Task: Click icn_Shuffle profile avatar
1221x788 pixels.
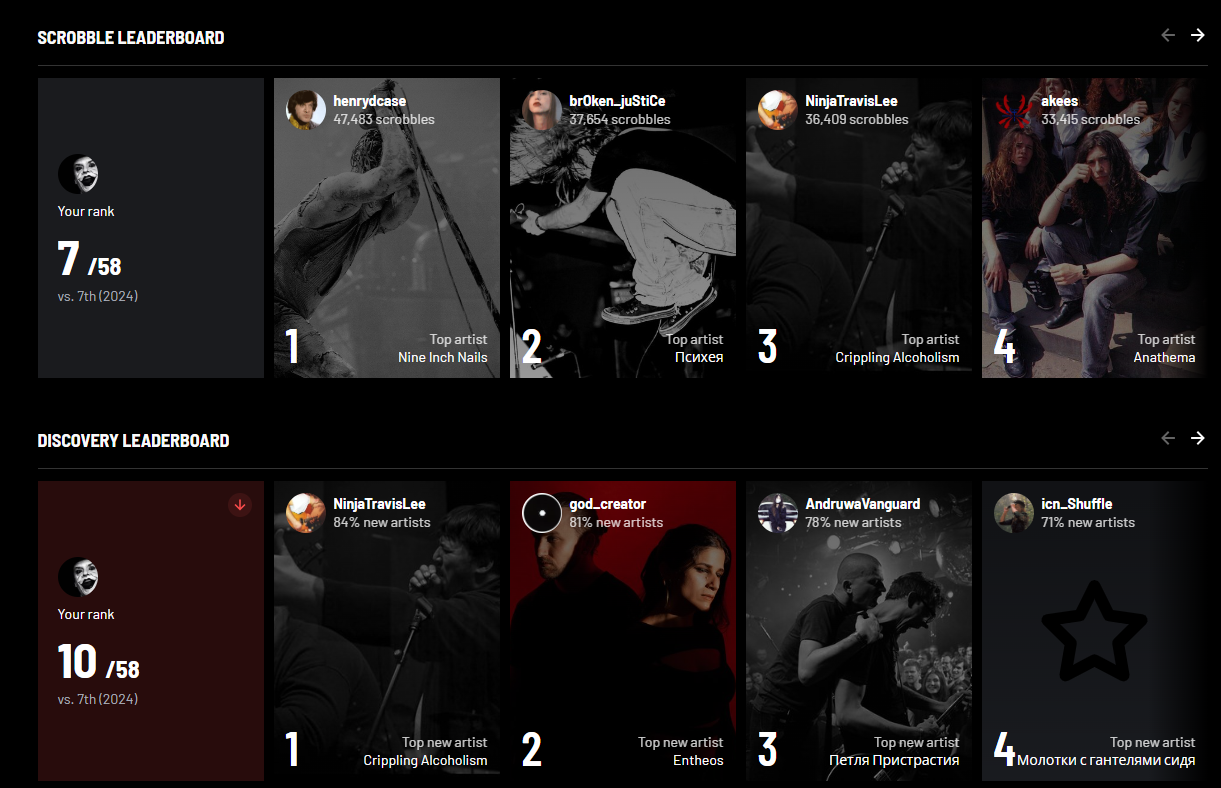Action: 1014,513
